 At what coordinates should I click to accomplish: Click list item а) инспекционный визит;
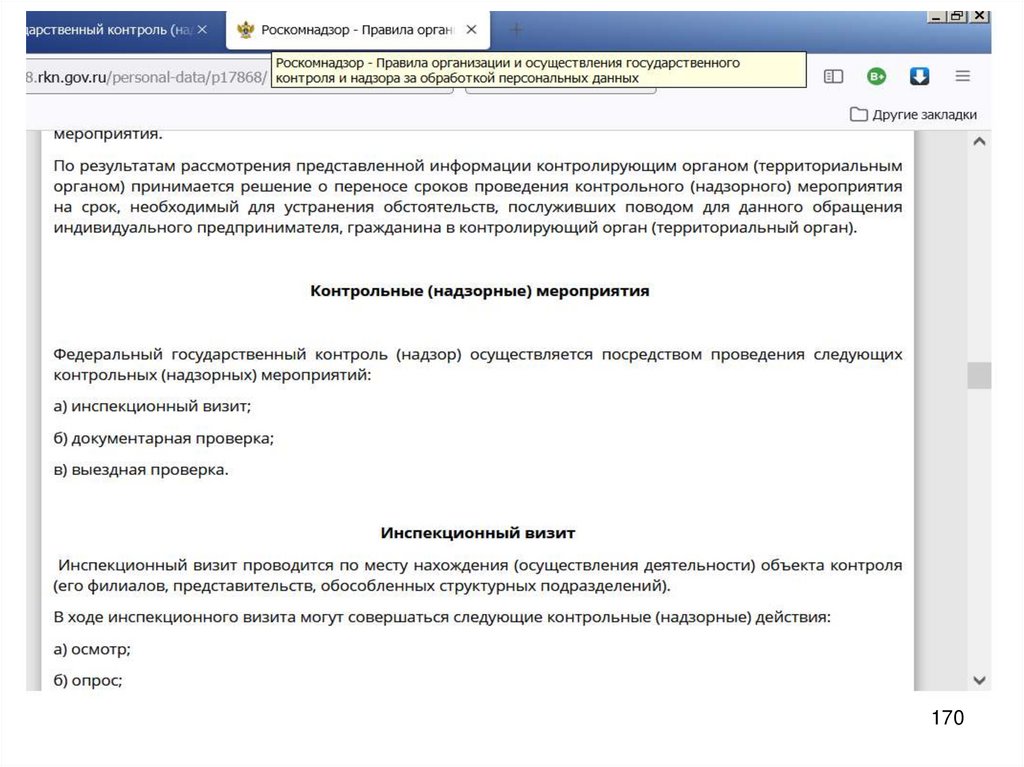[x=152, y=406]
